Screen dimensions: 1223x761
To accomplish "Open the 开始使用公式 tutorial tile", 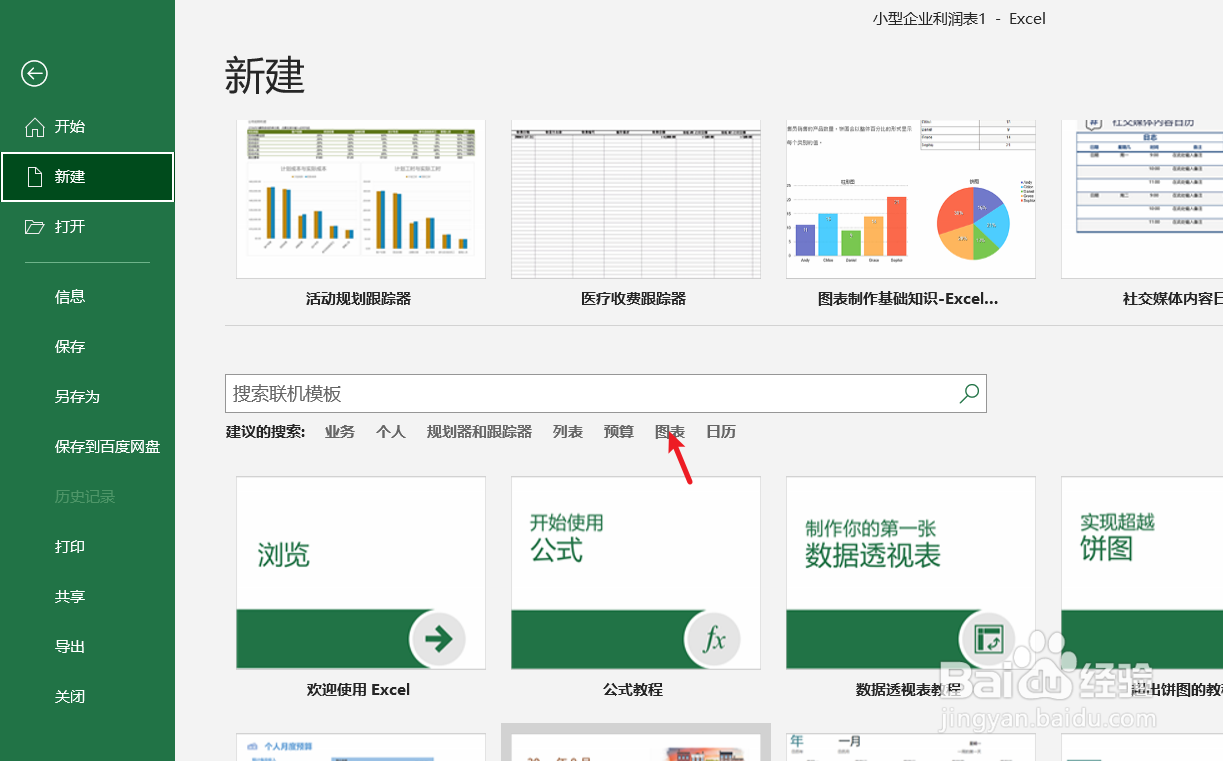I will point(636,573).
